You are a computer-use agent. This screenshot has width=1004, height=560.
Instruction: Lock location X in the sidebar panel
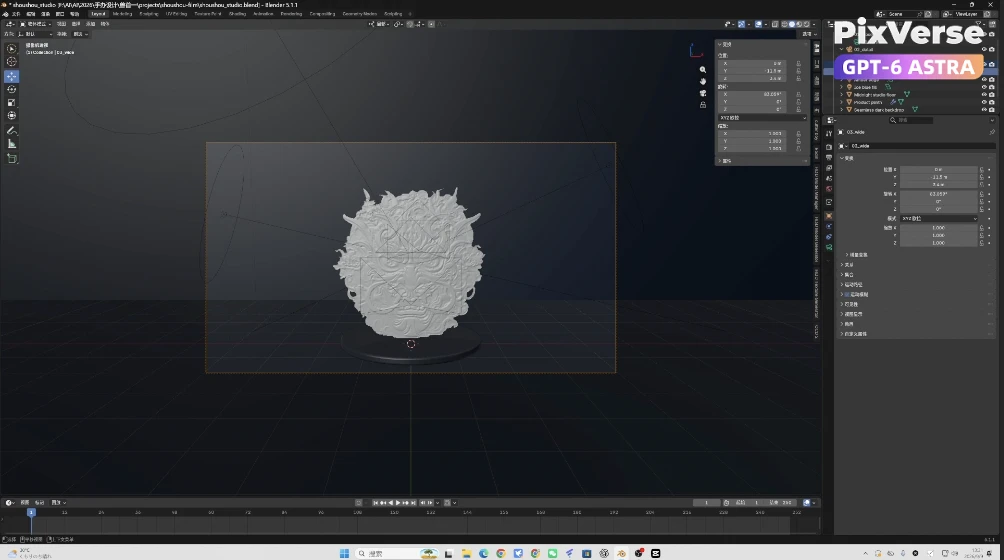(x=798, y=63)
